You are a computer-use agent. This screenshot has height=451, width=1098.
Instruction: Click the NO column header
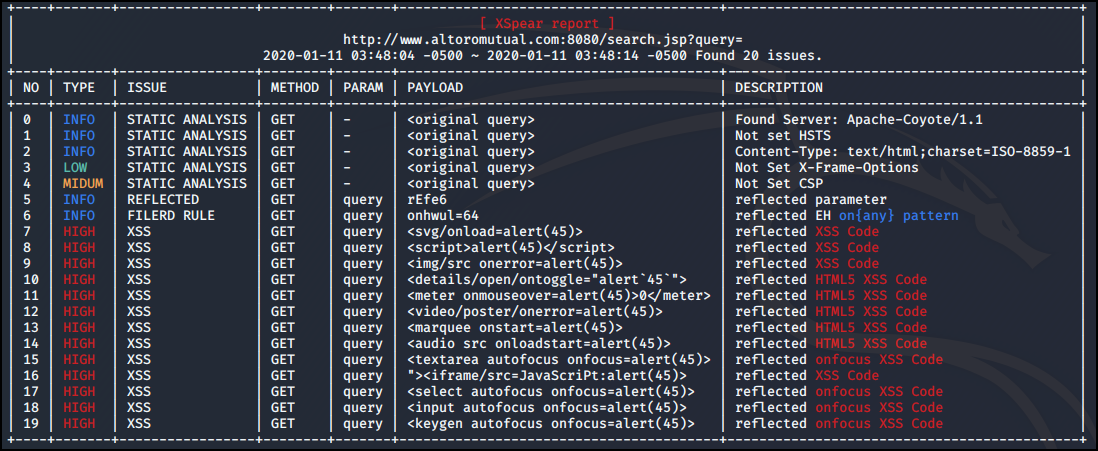pos(32,88)
